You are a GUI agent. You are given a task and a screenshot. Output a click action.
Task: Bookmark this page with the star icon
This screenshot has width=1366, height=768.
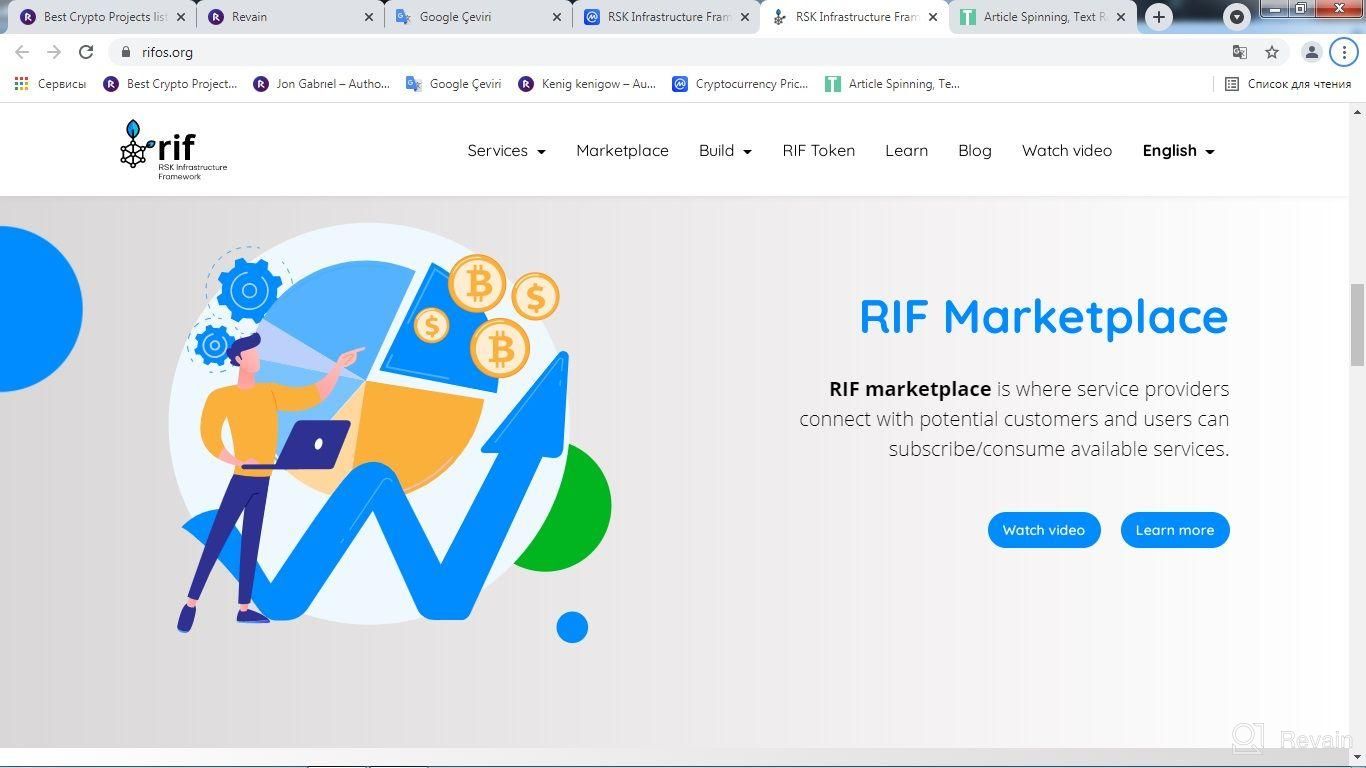(1272, 52)
